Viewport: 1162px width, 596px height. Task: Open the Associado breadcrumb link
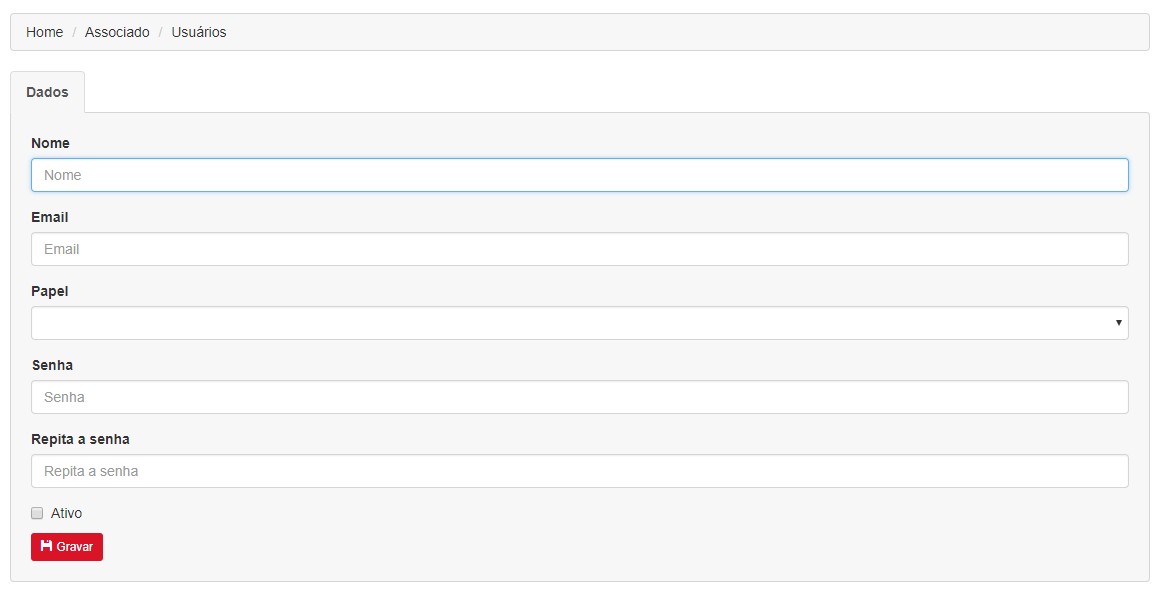click(x=117, y=32)
